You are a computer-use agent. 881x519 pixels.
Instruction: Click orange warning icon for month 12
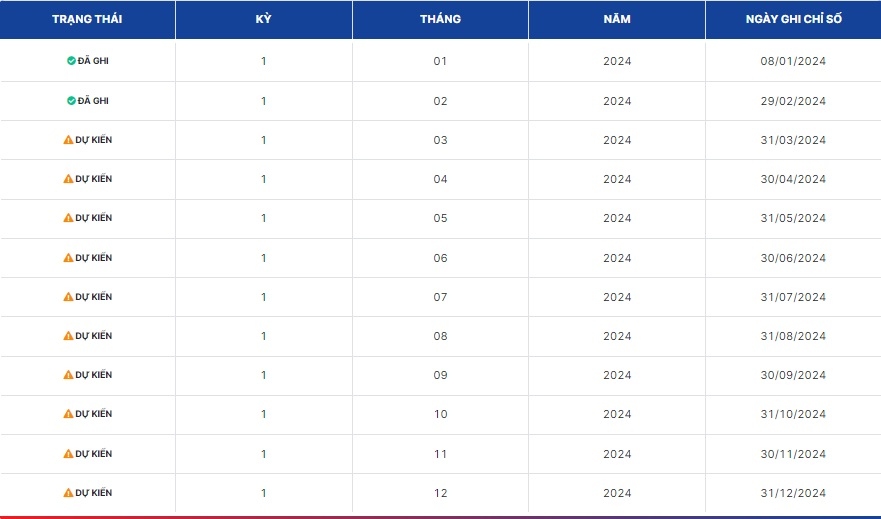click(x=69, y=493)
